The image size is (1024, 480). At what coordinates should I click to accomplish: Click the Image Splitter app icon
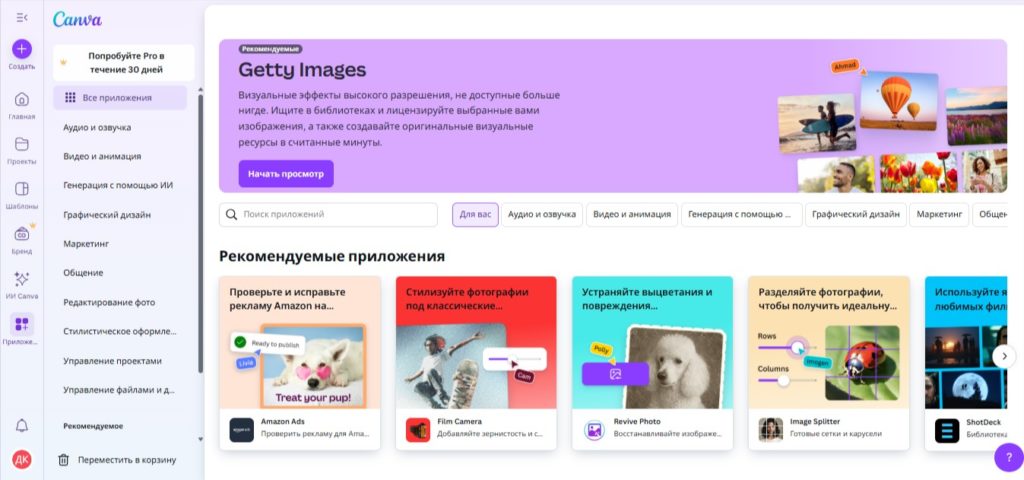(771, 430)
